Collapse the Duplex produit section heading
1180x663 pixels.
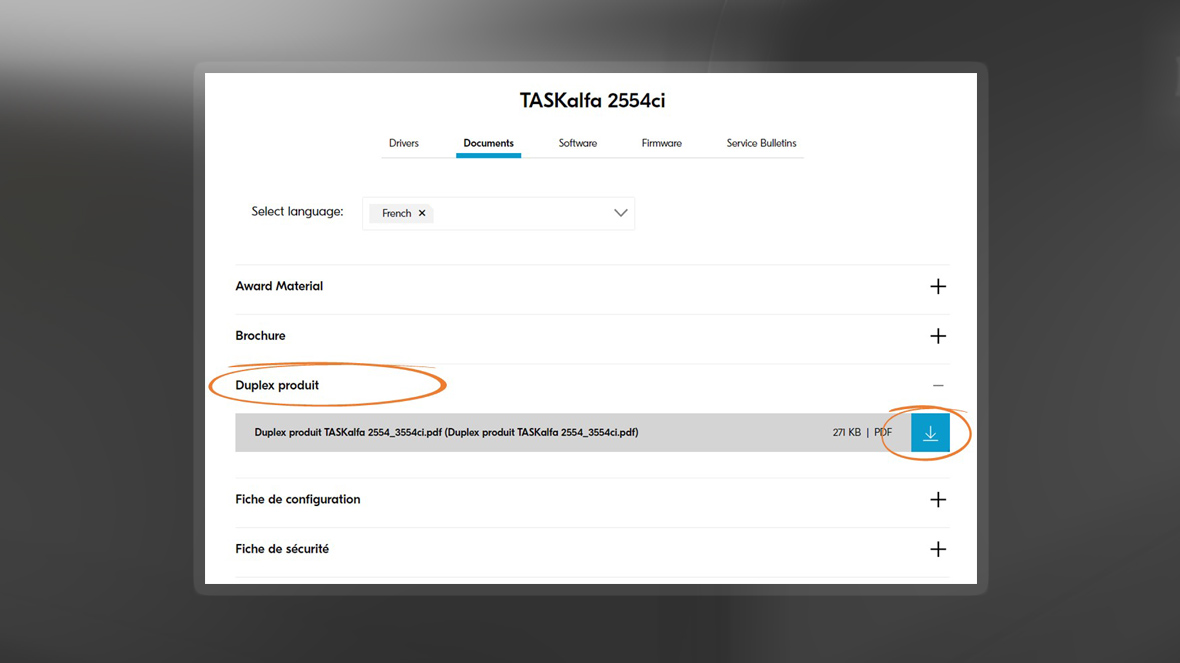[277, 385]
